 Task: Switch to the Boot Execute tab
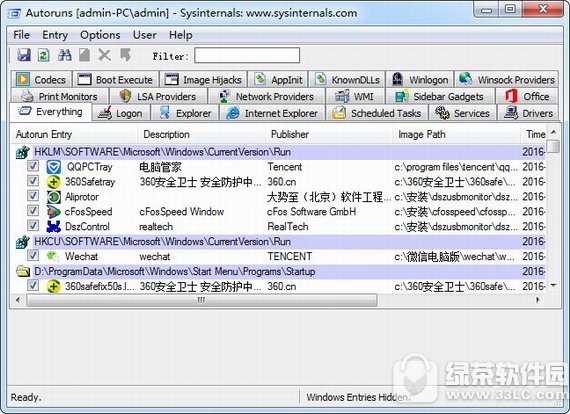coord(116,79)
